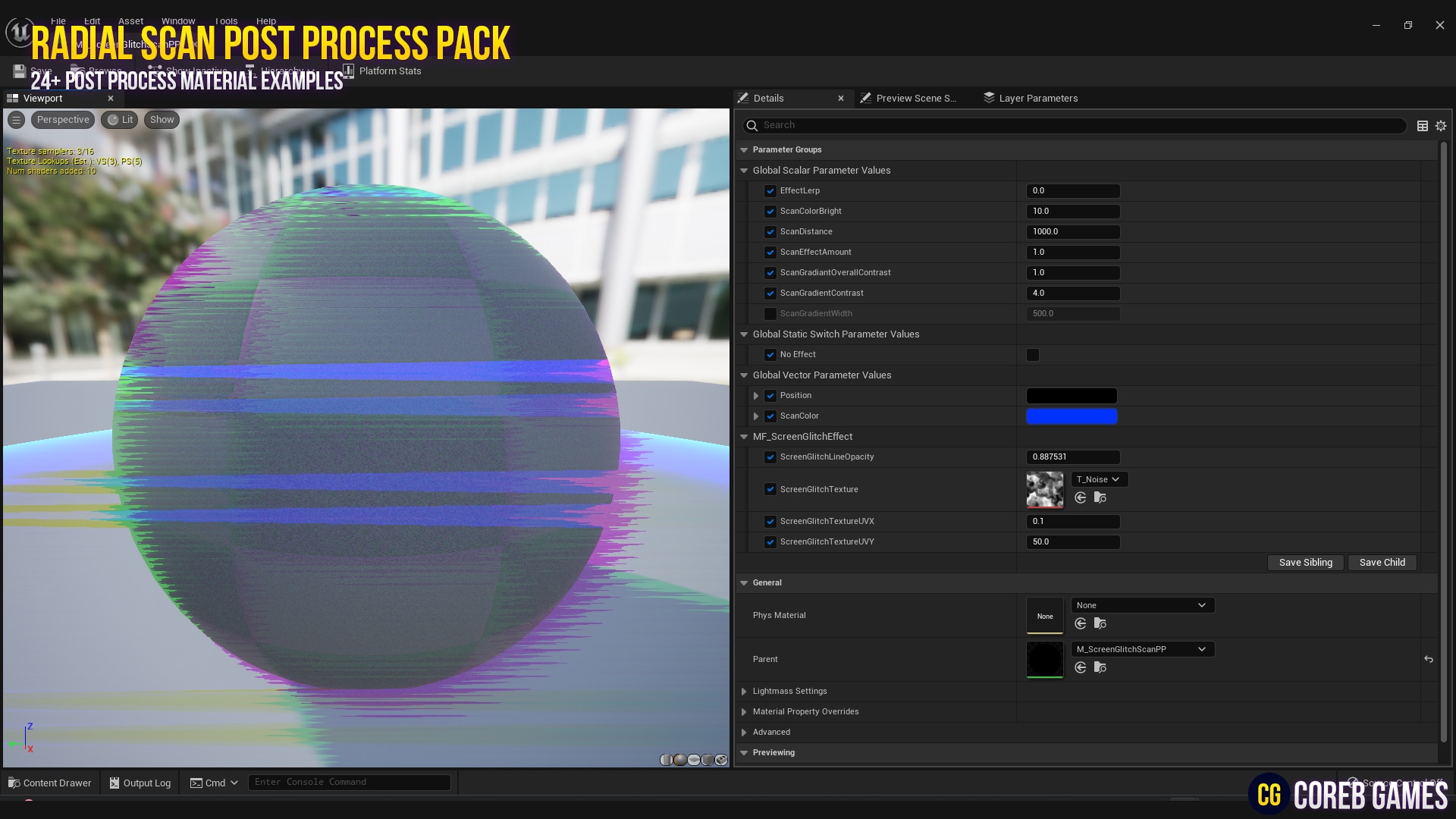Click the Save Sibling button
This screenshot has height=819, width=1456.
point(1305,562)
